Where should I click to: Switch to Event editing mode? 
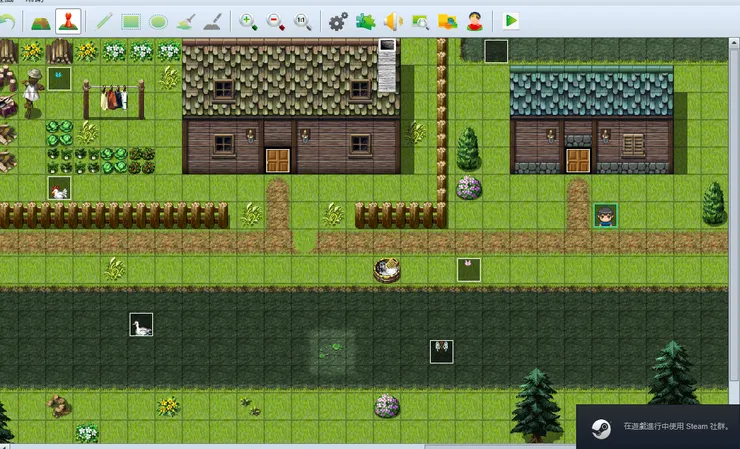68,21
